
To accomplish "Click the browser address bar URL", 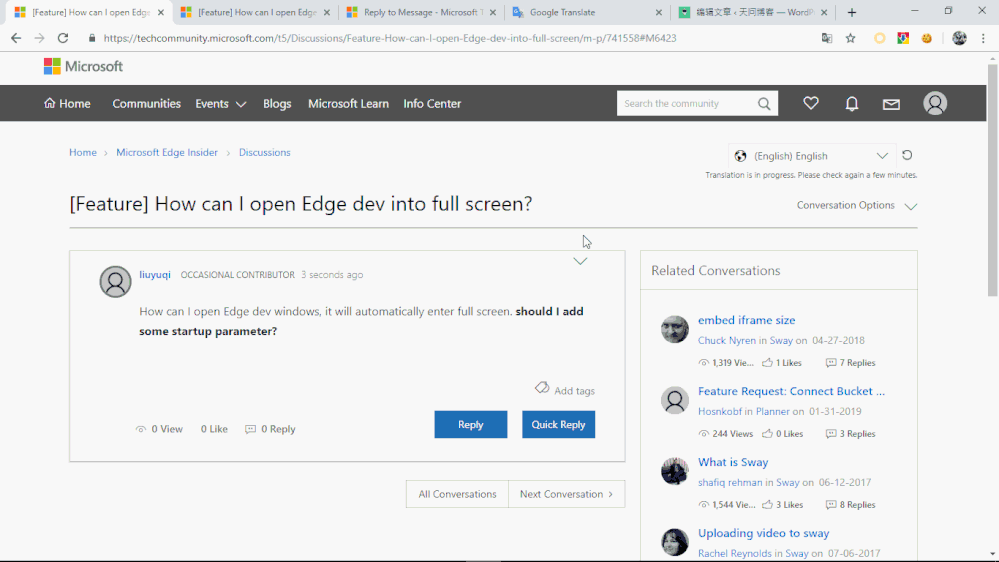I will point(390,38).
